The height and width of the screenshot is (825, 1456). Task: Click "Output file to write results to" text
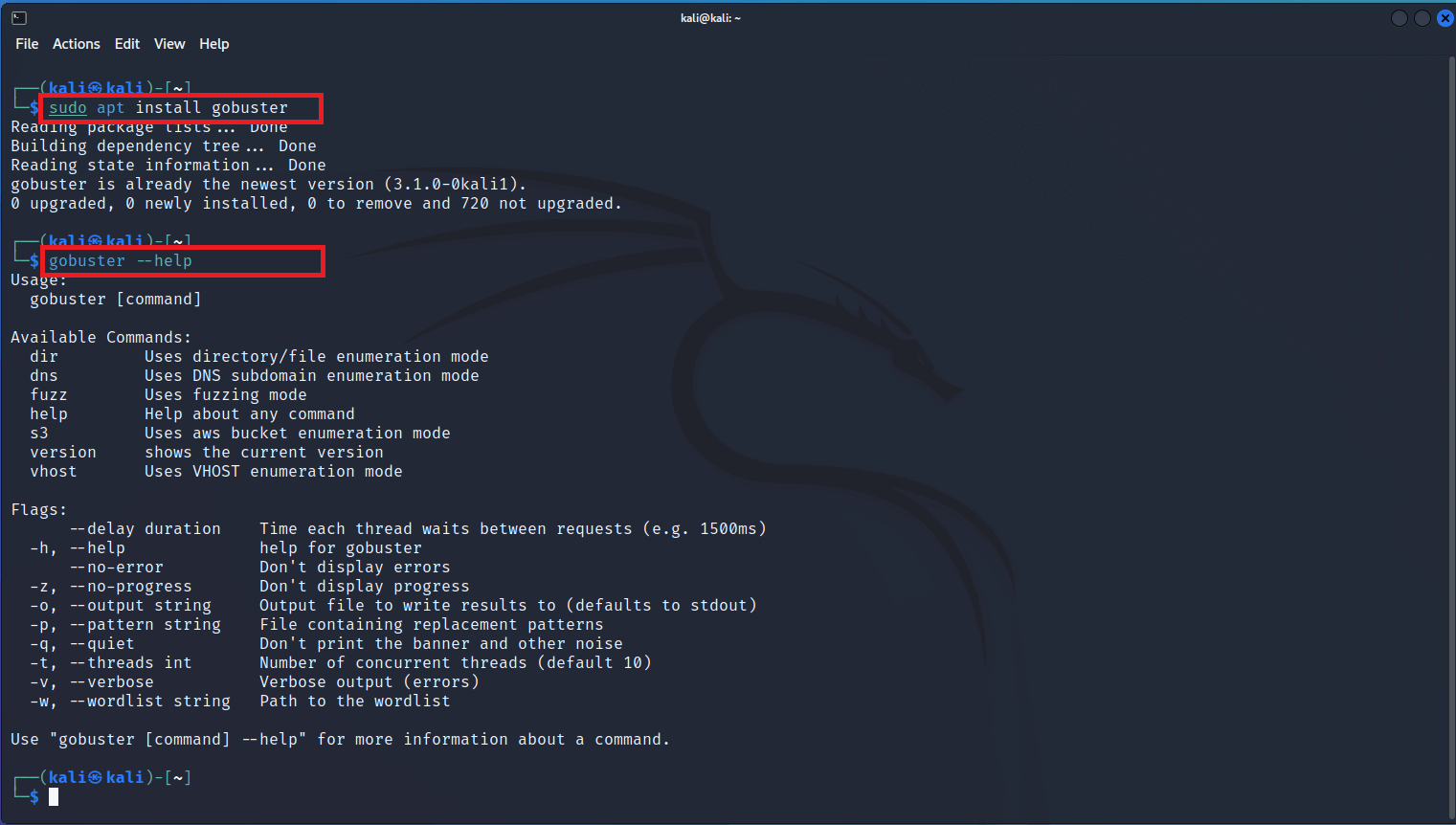click(408, 606)
